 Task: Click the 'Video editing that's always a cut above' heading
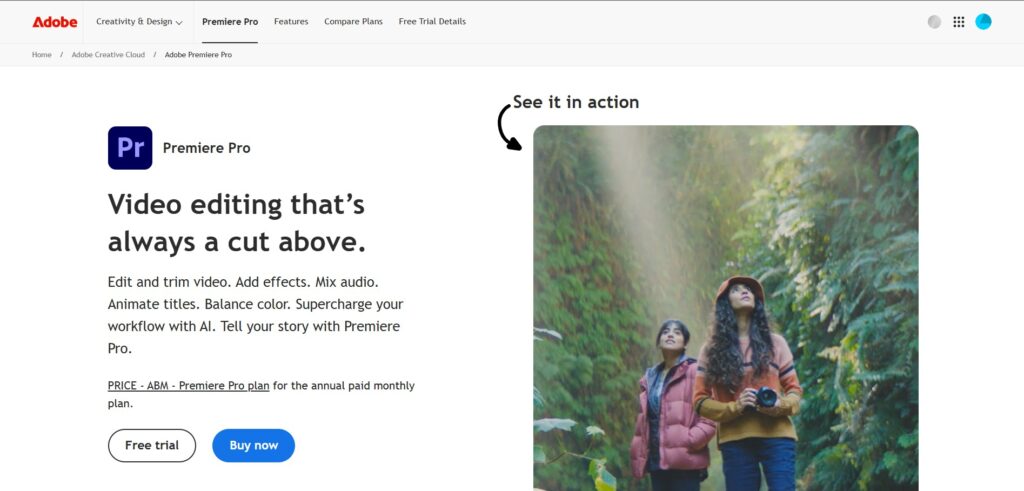tap(236, 223)
